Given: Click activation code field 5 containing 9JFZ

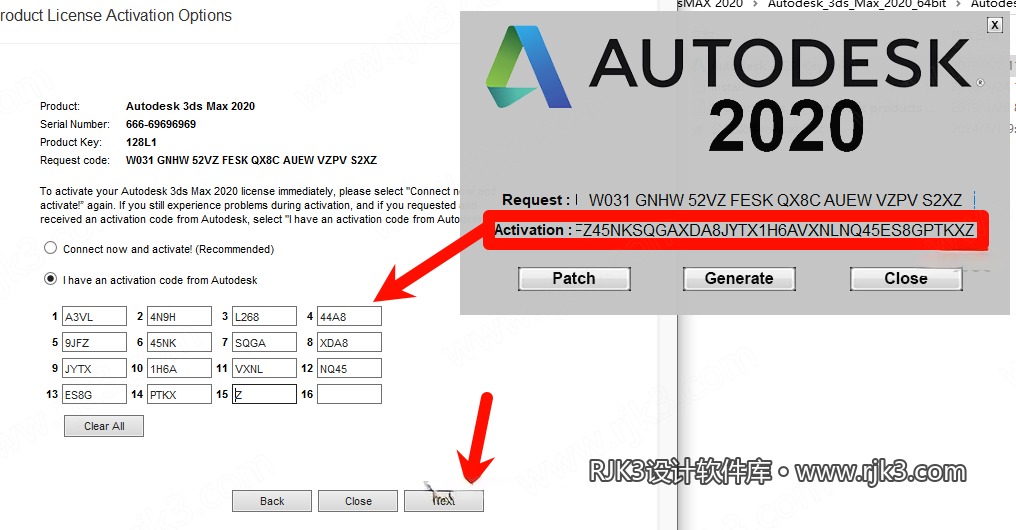Looking at the screenshot, I should coord(94,342).
